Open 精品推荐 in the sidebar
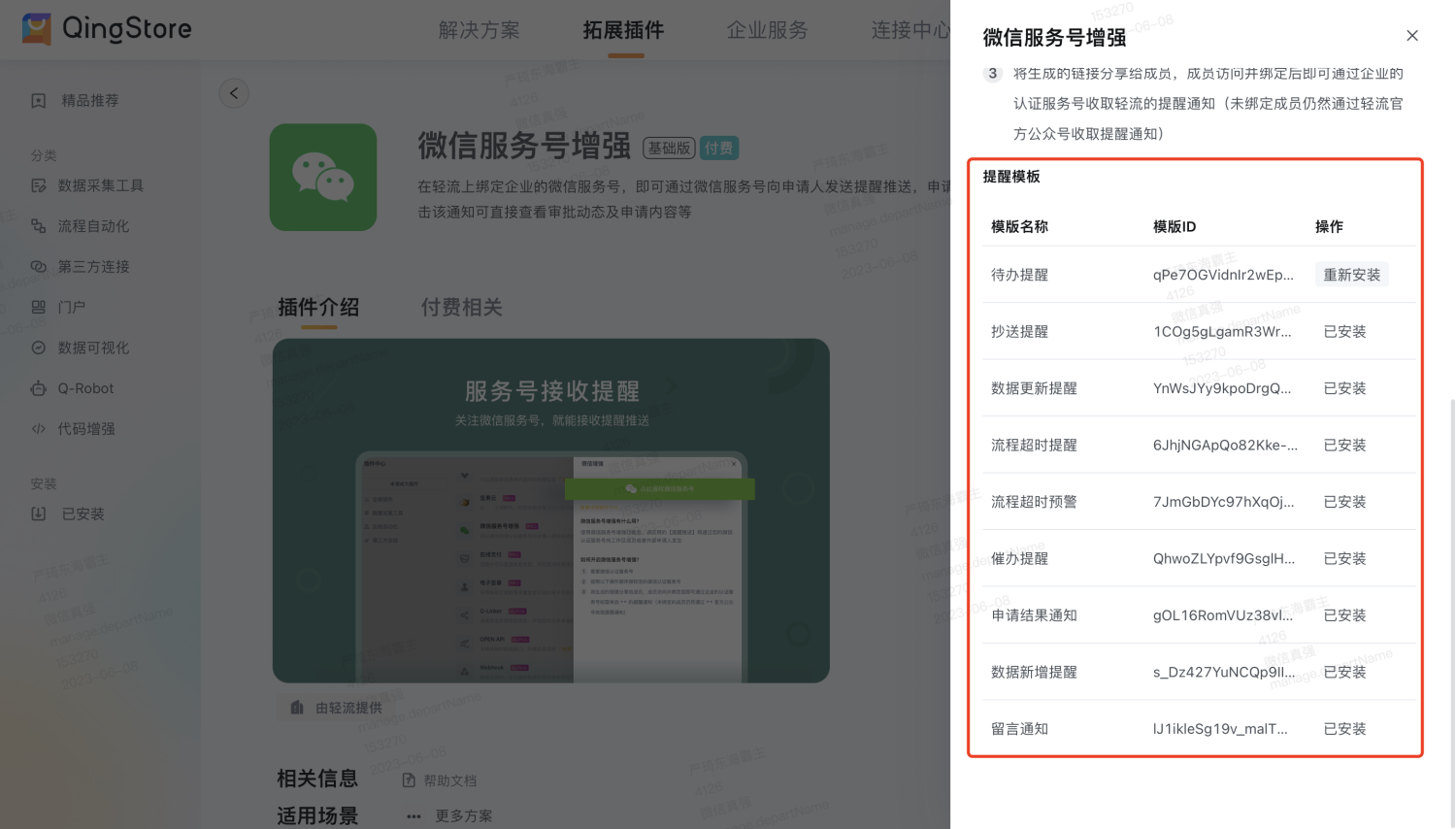 click(89, 101)
